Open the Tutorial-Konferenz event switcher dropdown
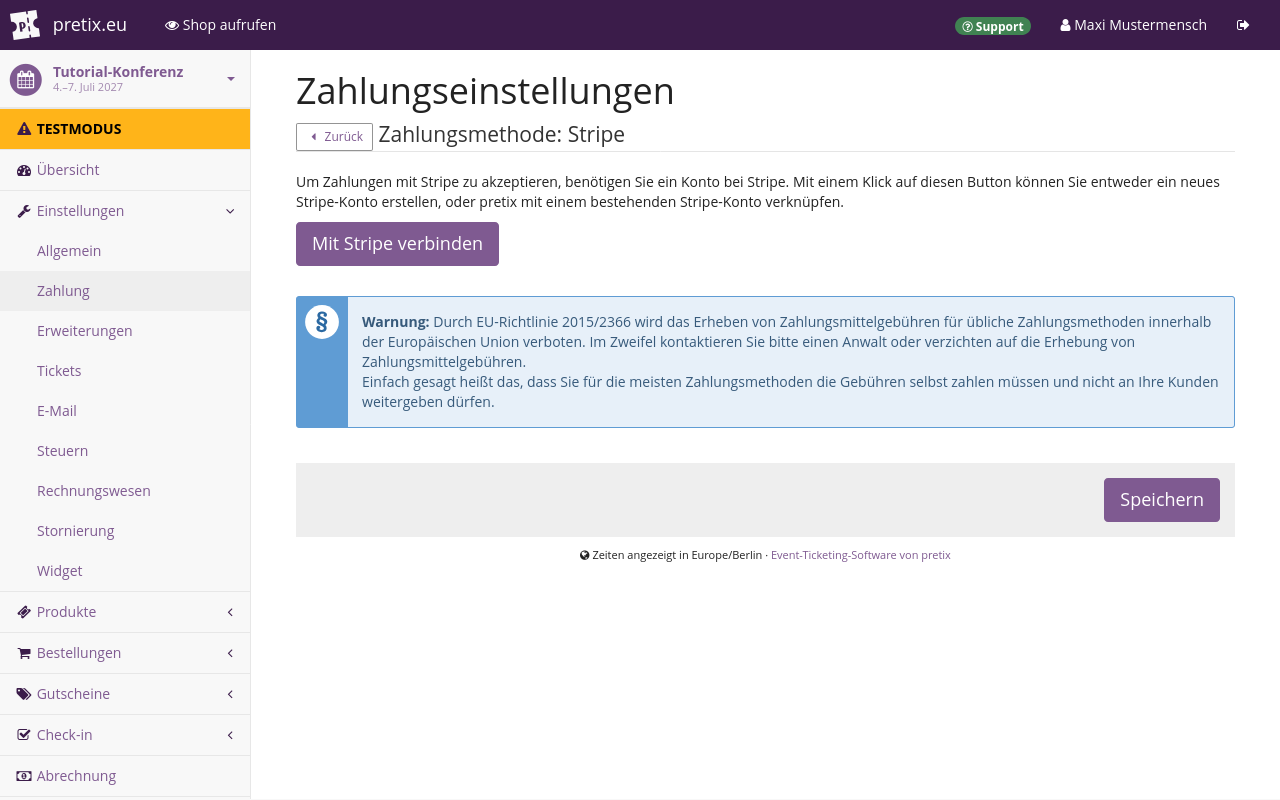This screenshot has width=1280, height=800. [231, 79]
